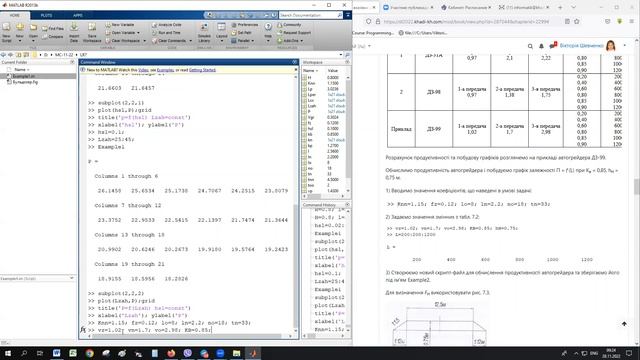
Task: Open the New dropdown in the toolstrip
Action: 20,41
